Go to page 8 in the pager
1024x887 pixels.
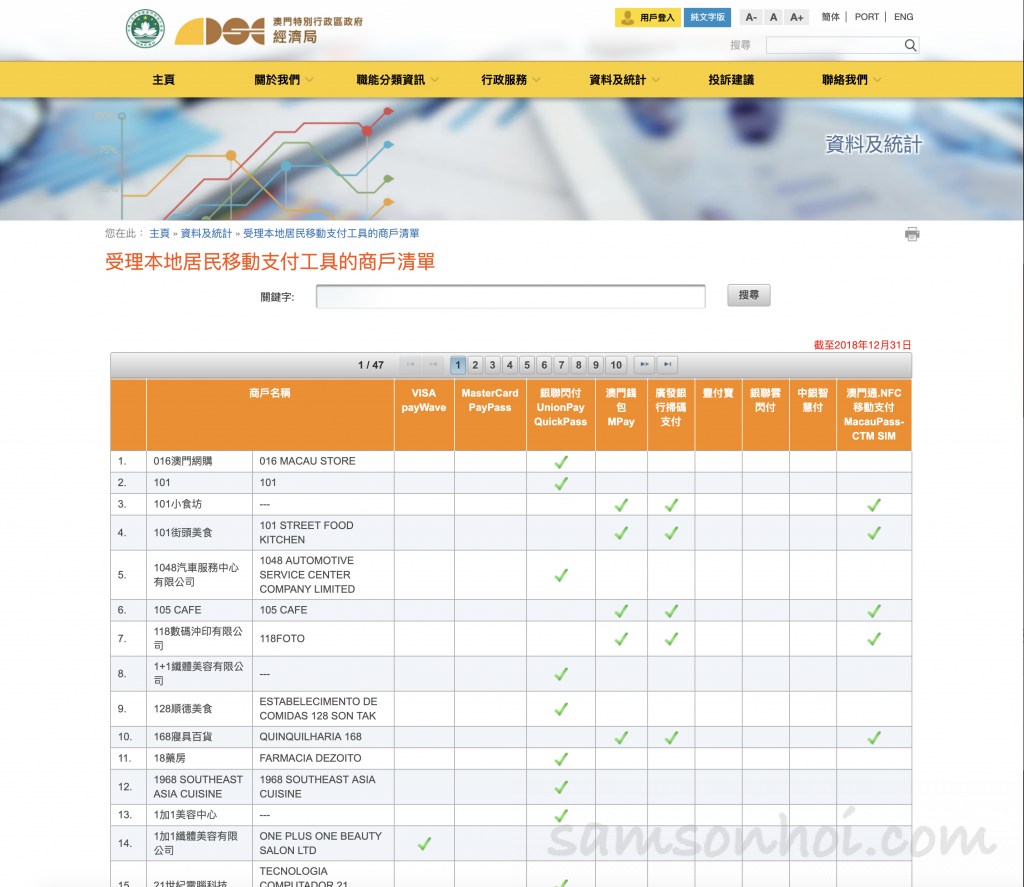coord(579,364)
